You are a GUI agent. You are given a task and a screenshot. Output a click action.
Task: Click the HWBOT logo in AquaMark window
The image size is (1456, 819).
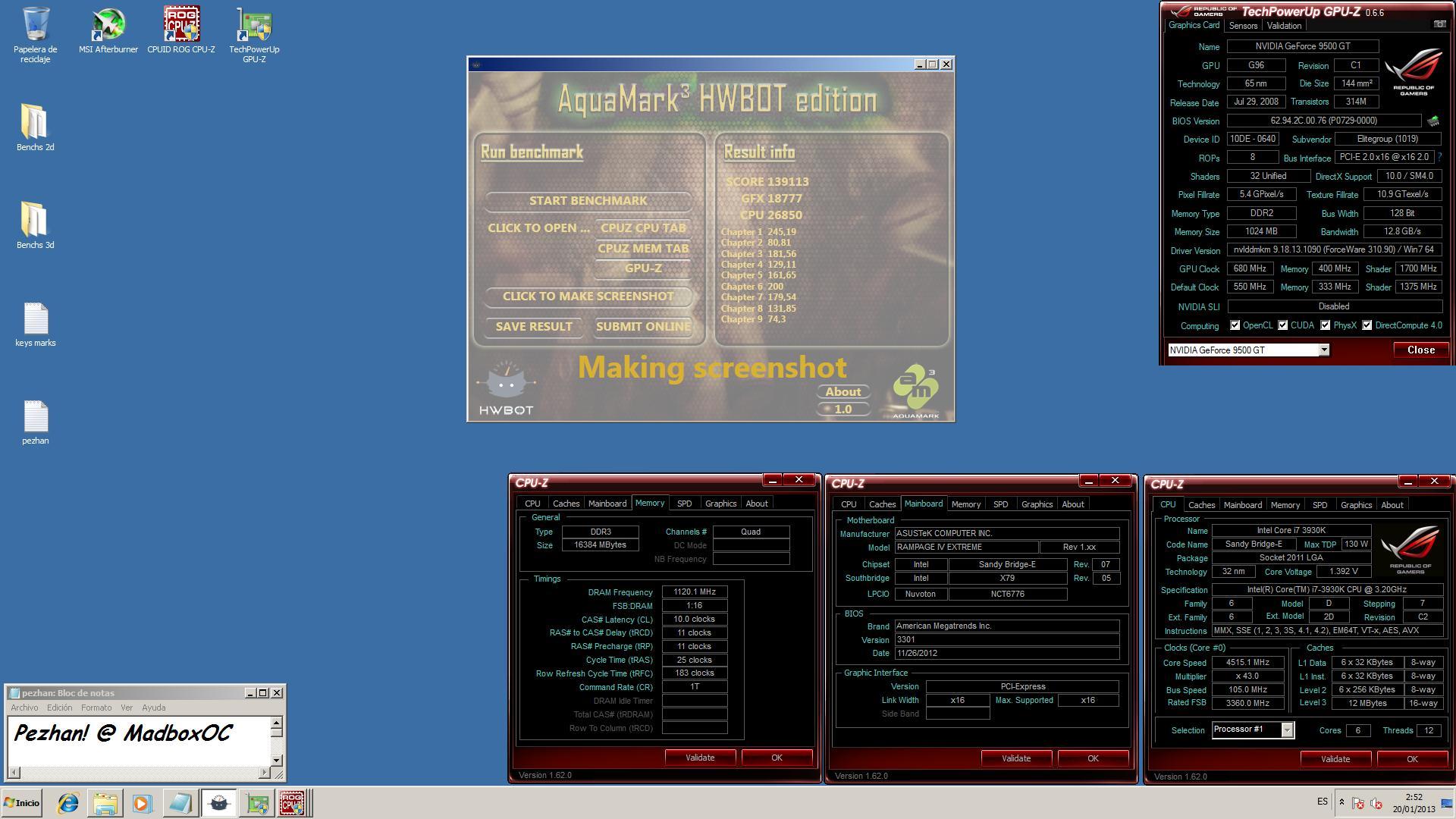click(x=506, y=388)
